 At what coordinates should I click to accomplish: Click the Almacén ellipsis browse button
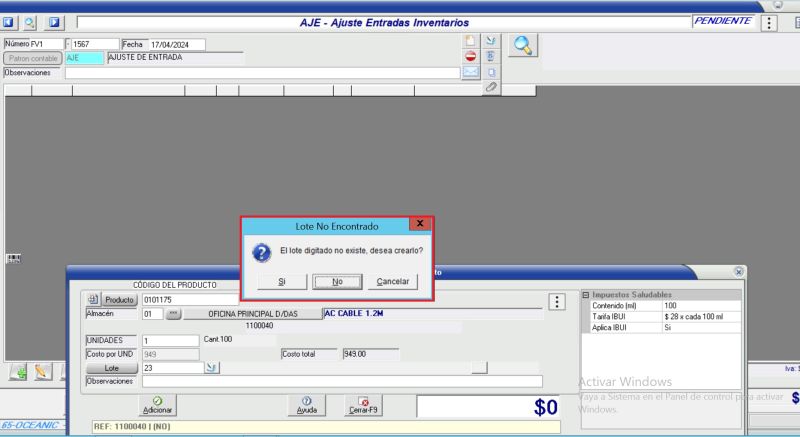pos(172,313)
